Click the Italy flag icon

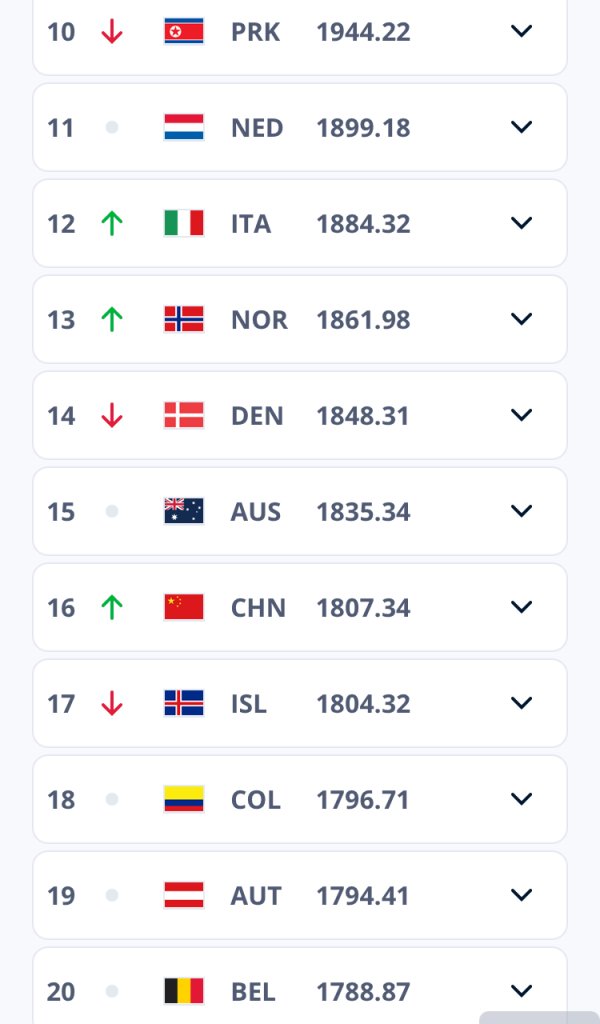click(183, 223)
